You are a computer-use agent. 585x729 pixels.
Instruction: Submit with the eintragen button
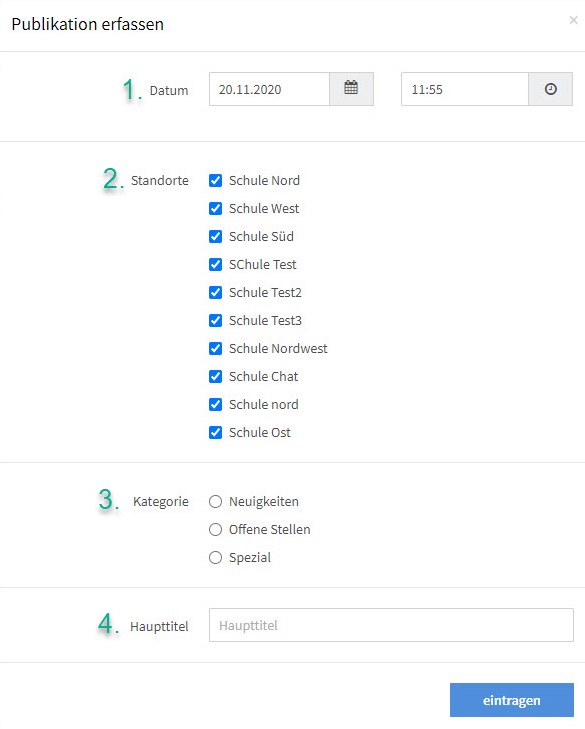tap(512, 700)
